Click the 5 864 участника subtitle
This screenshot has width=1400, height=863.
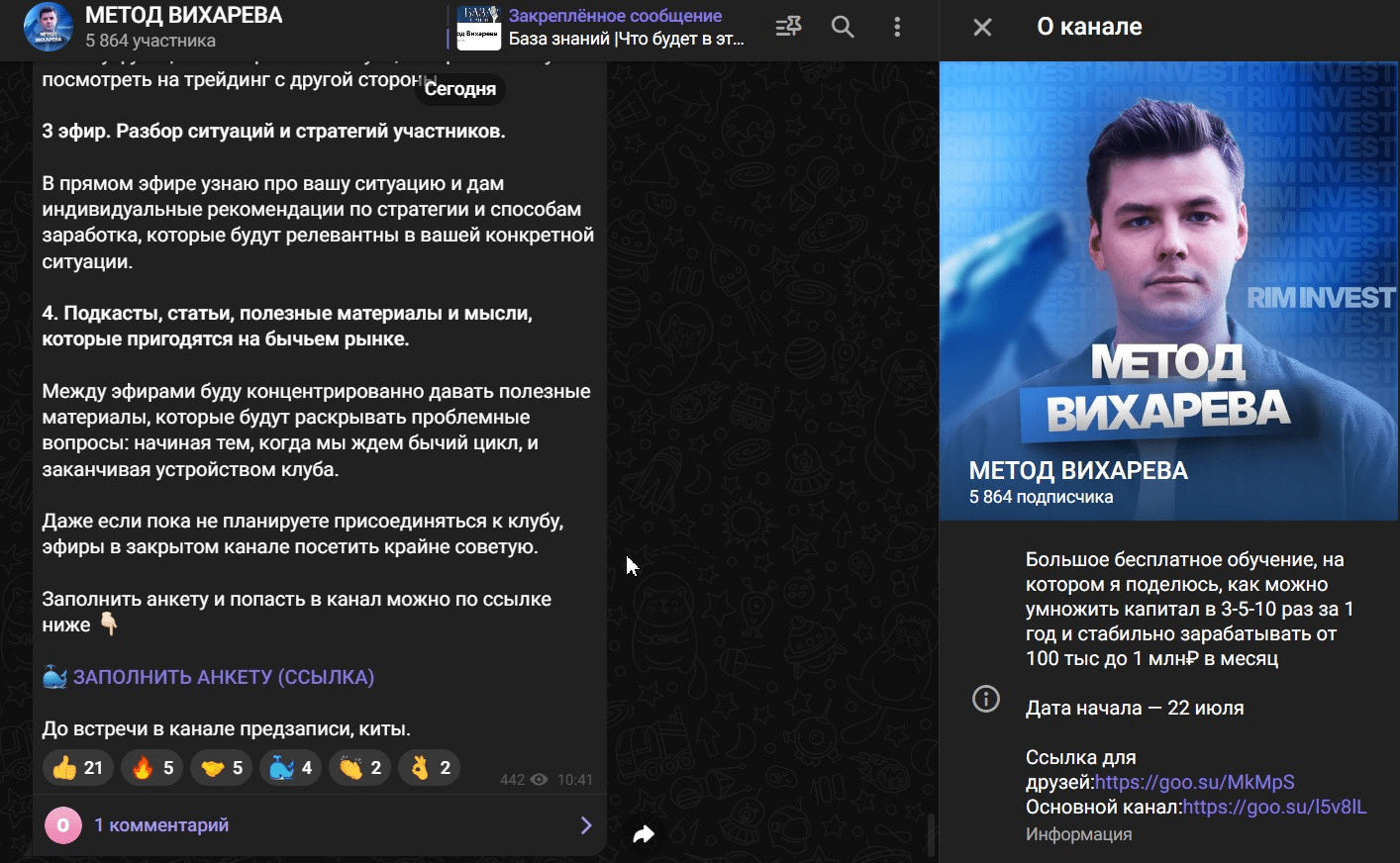tap(150, 41)
